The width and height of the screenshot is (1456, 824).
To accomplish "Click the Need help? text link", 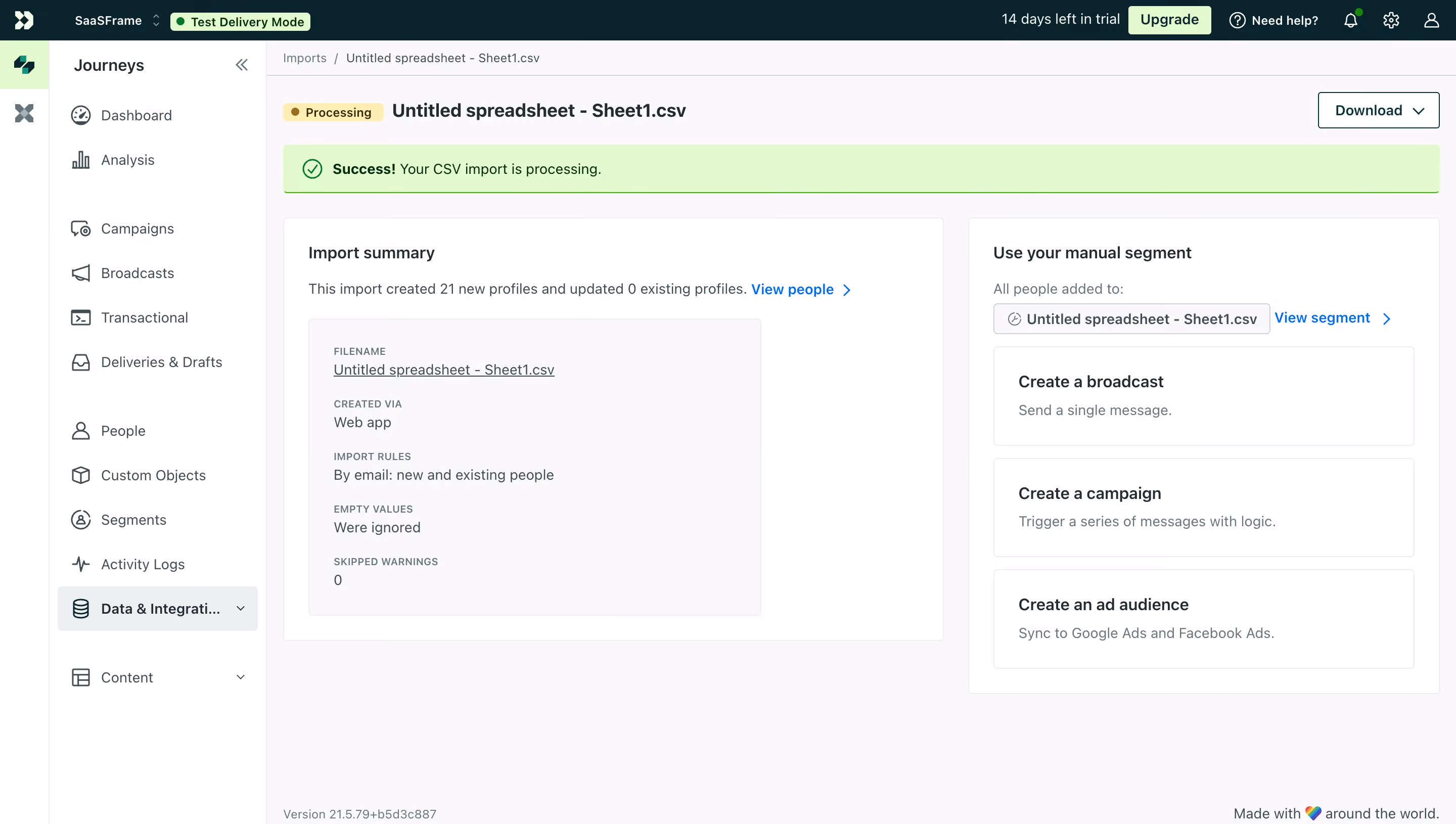I will (x=1285, y=20).
